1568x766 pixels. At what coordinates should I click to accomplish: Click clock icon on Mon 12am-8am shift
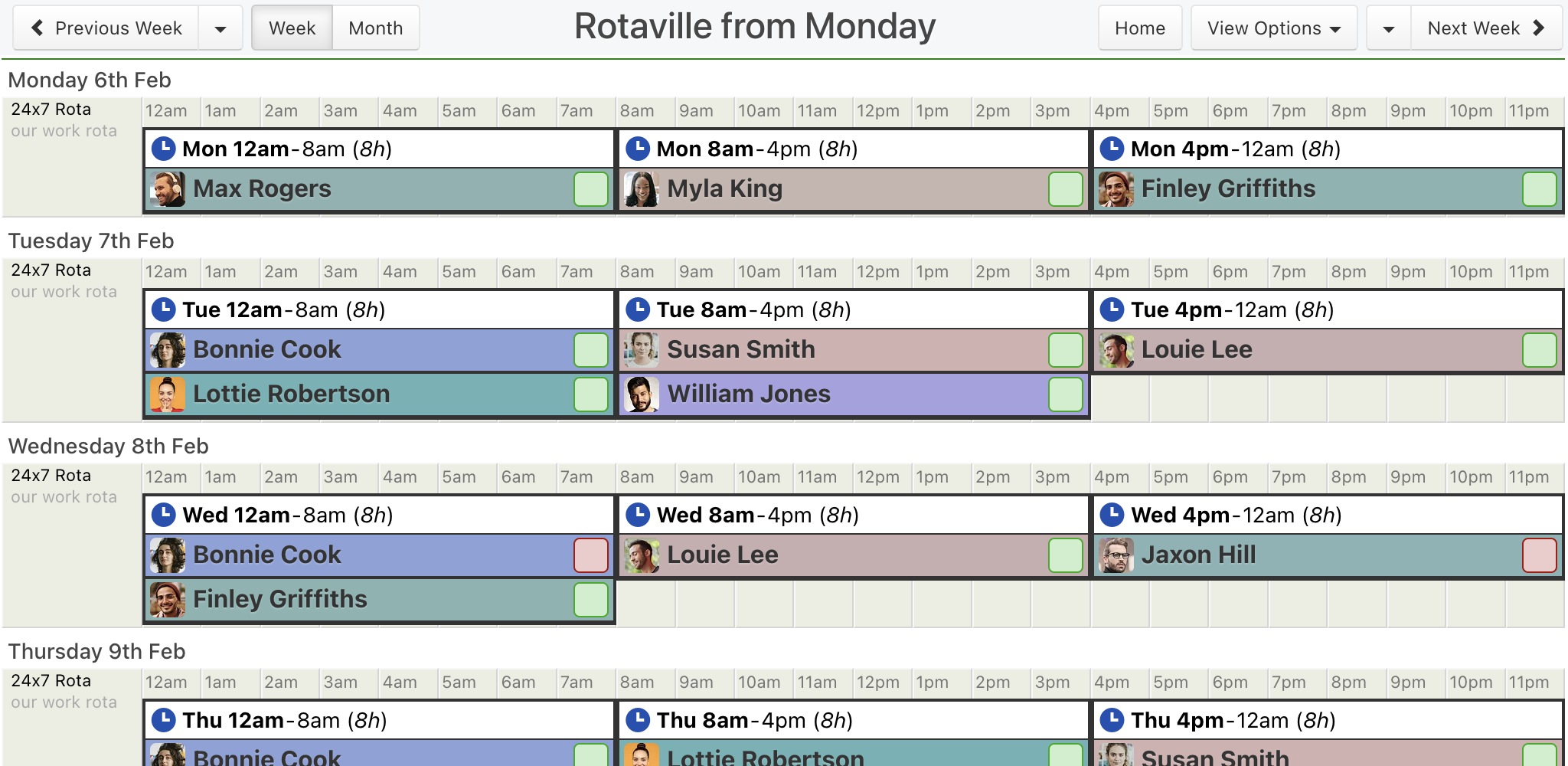click(163, 148)
